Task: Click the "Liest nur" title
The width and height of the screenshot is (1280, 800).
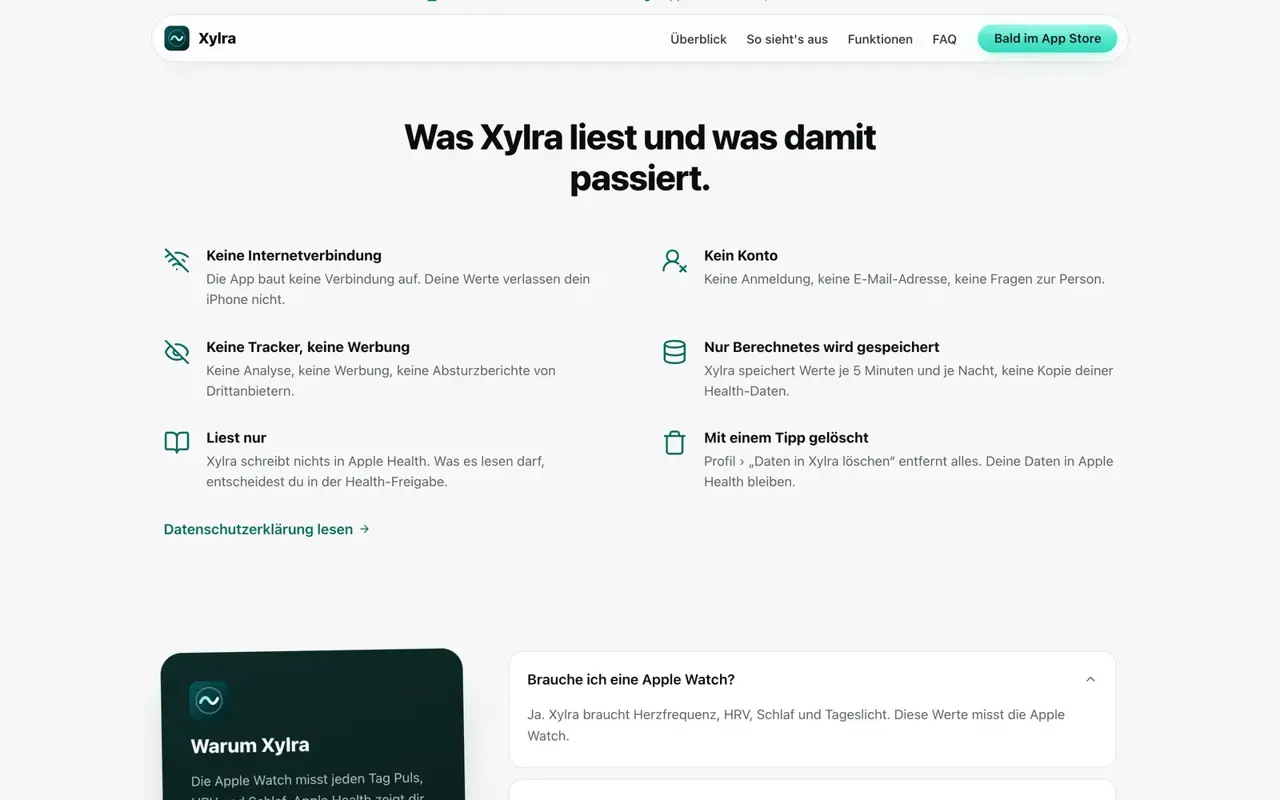Action: pos(236,437)
